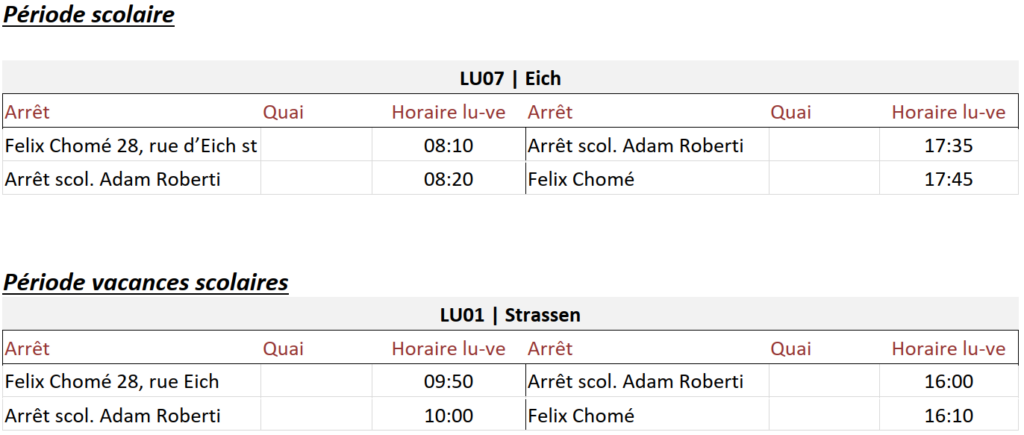Screen dimensions: 1024x435
Task: Click the "Felix Chomé 28, rue Eich" cell
Action: 112,382
